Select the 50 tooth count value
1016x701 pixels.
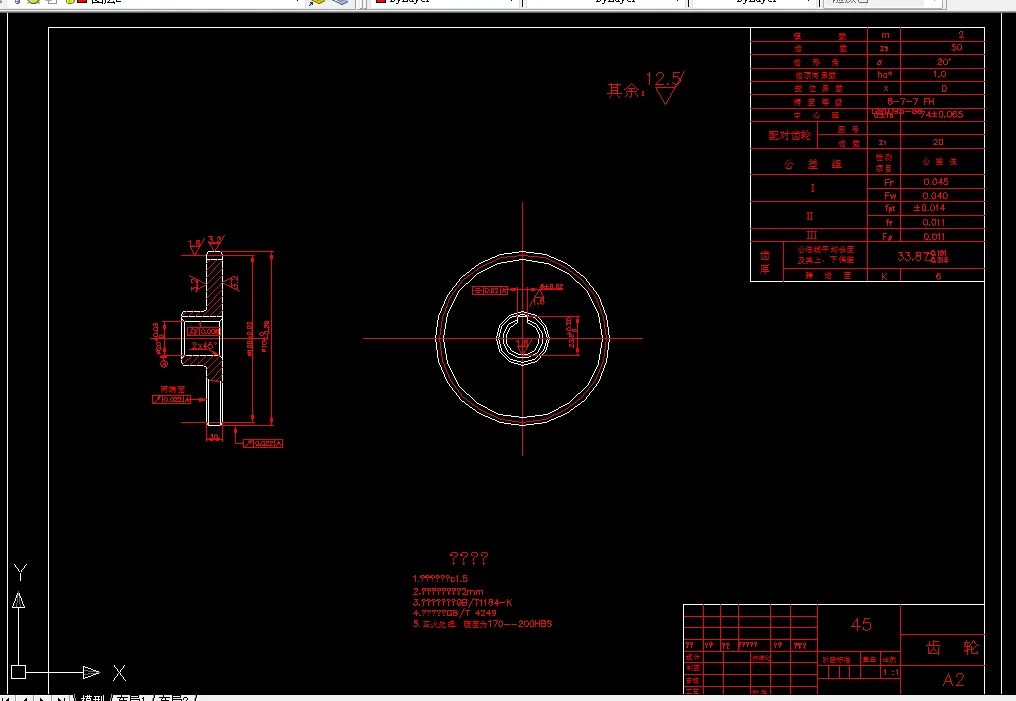pyautogui.click(x=956, y=48)
